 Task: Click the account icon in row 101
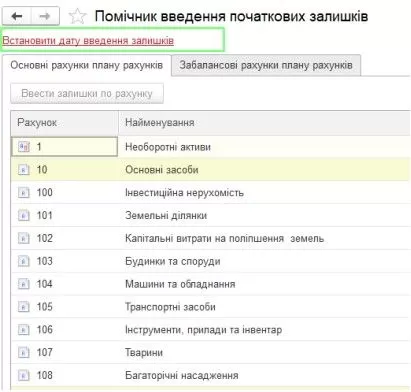pyautogui.click(x=24, y=215)
